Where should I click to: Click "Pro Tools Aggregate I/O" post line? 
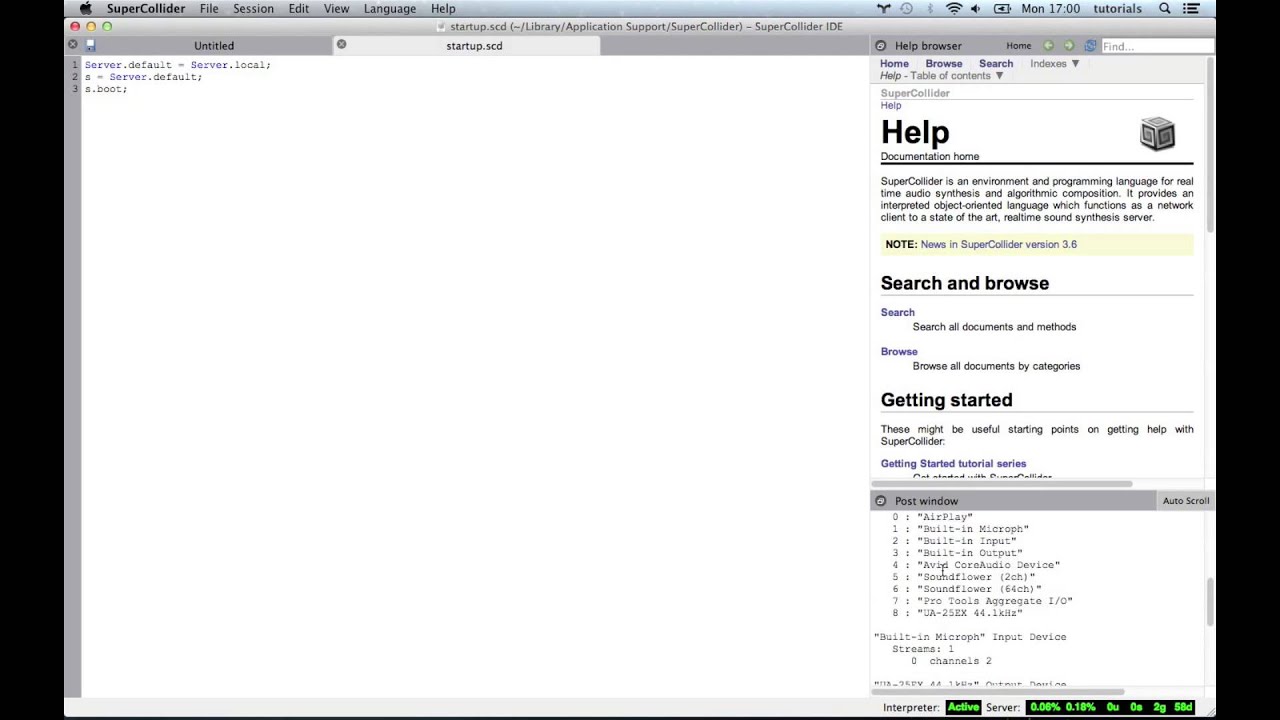pyautogui.click(x=995, y=601)
